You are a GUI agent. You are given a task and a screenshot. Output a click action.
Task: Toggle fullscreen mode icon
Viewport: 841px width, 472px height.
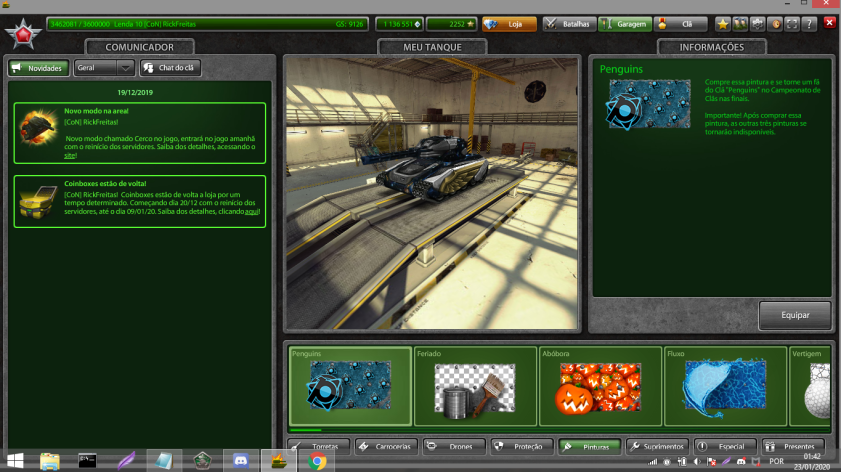[792, 24]
